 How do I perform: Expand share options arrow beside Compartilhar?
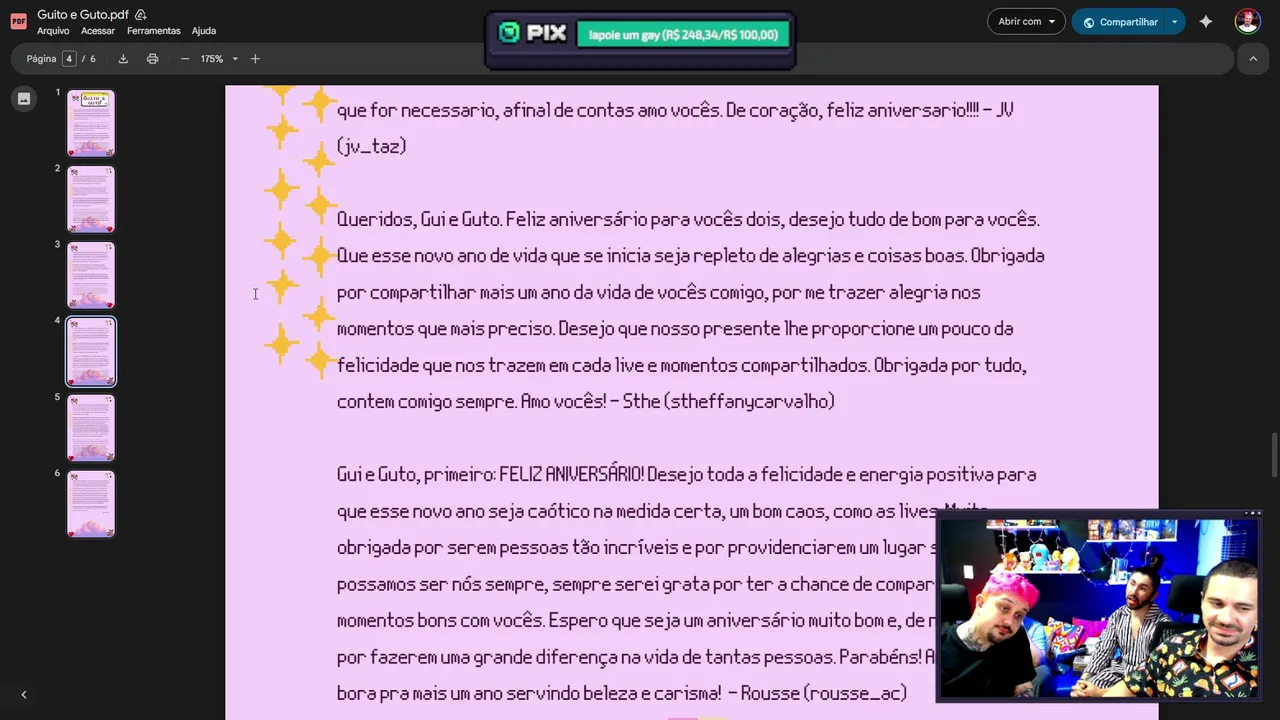1175,22
